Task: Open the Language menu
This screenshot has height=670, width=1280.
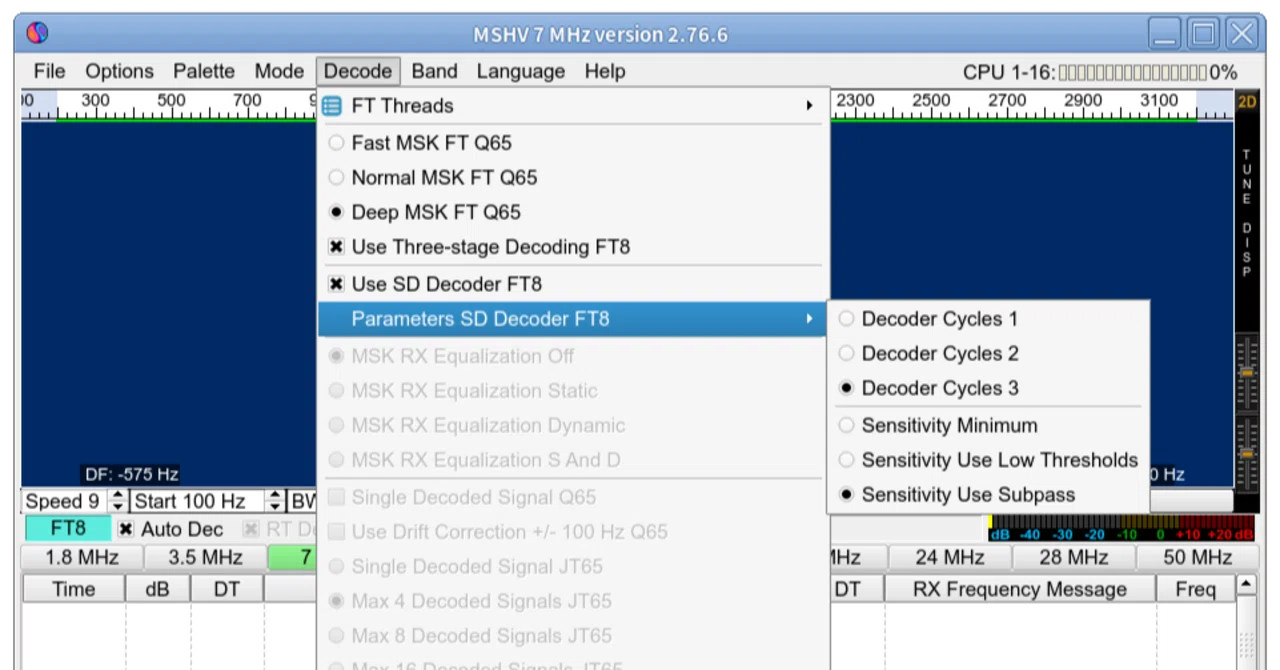Action: click(521, 72)
